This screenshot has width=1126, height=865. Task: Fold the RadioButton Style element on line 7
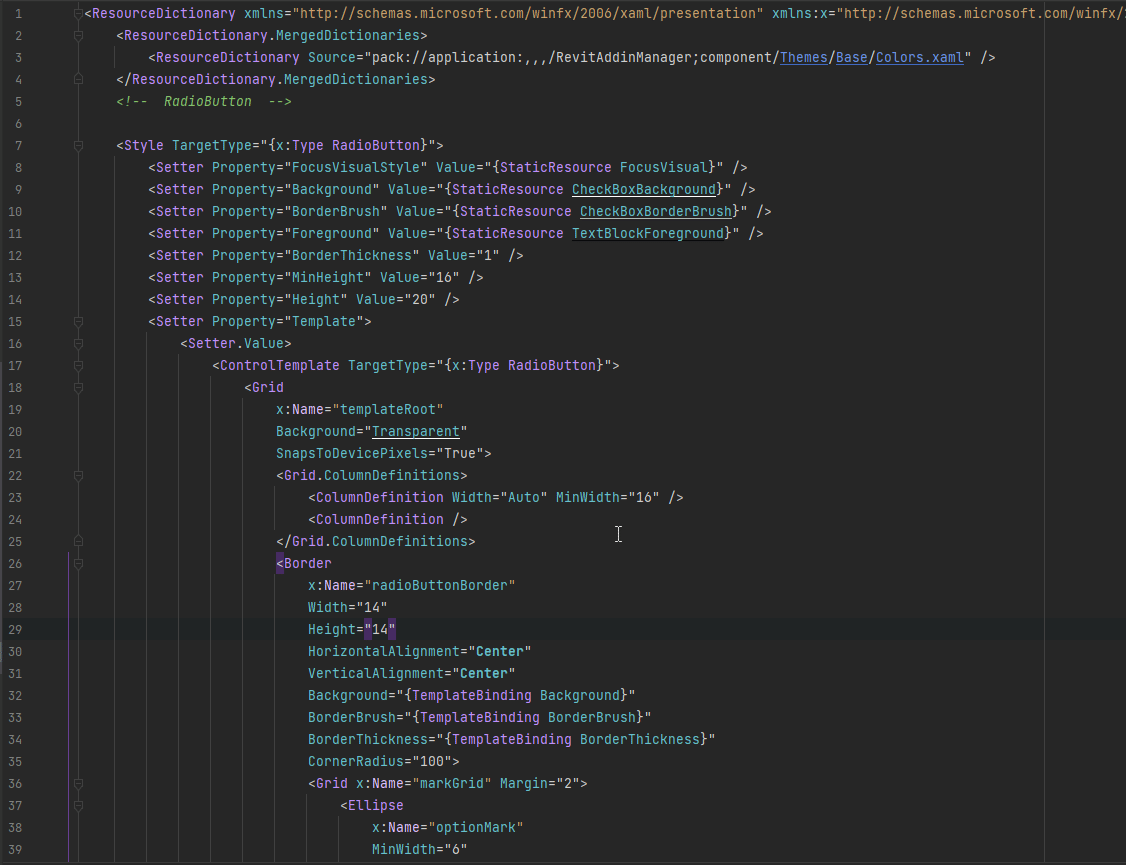[78, 146]
